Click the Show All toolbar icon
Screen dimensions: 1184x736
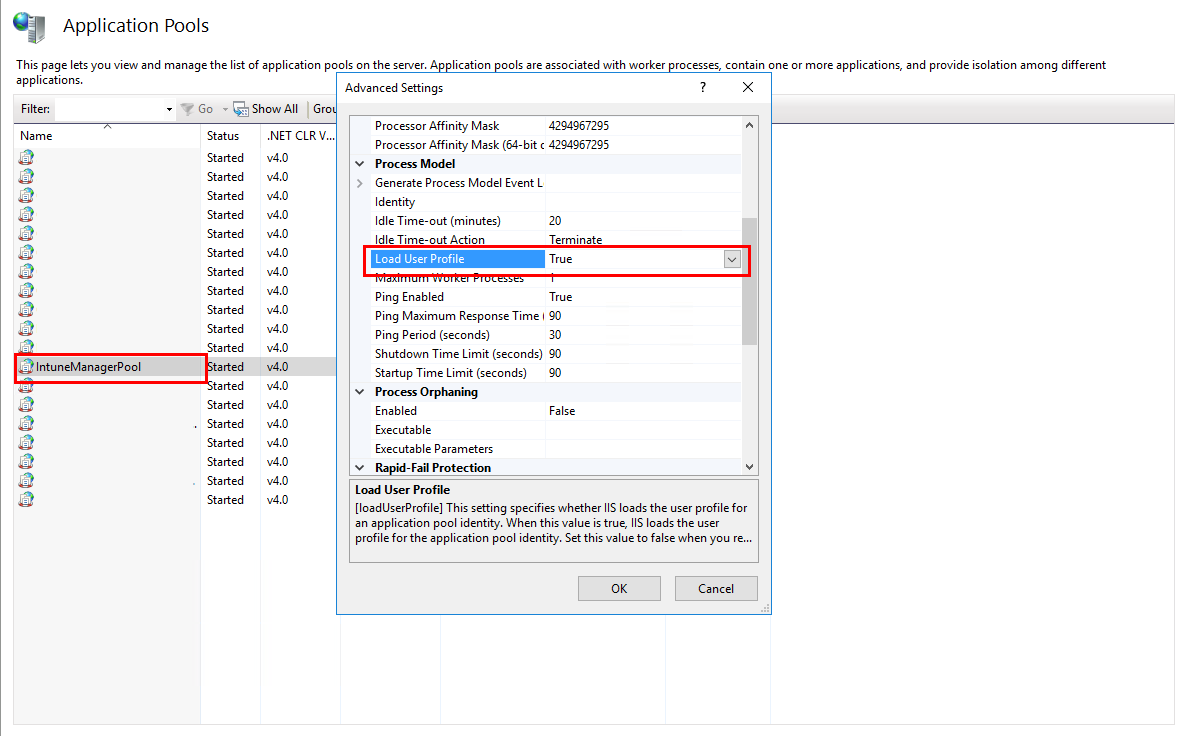pyautogui.click(x=241, y=109)
